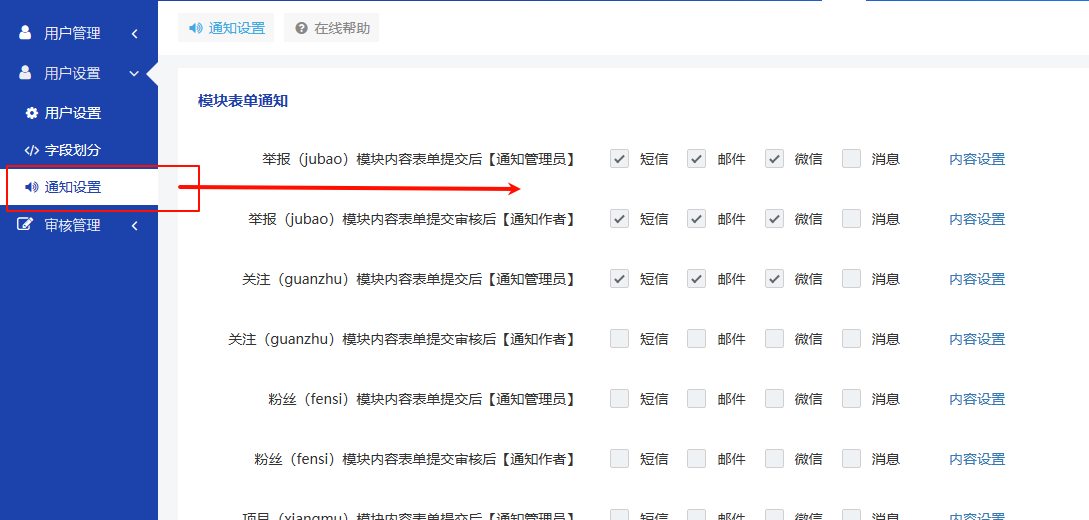Uncheck 短信 for jubao 审核后通知作者 row

click(620, 219)
